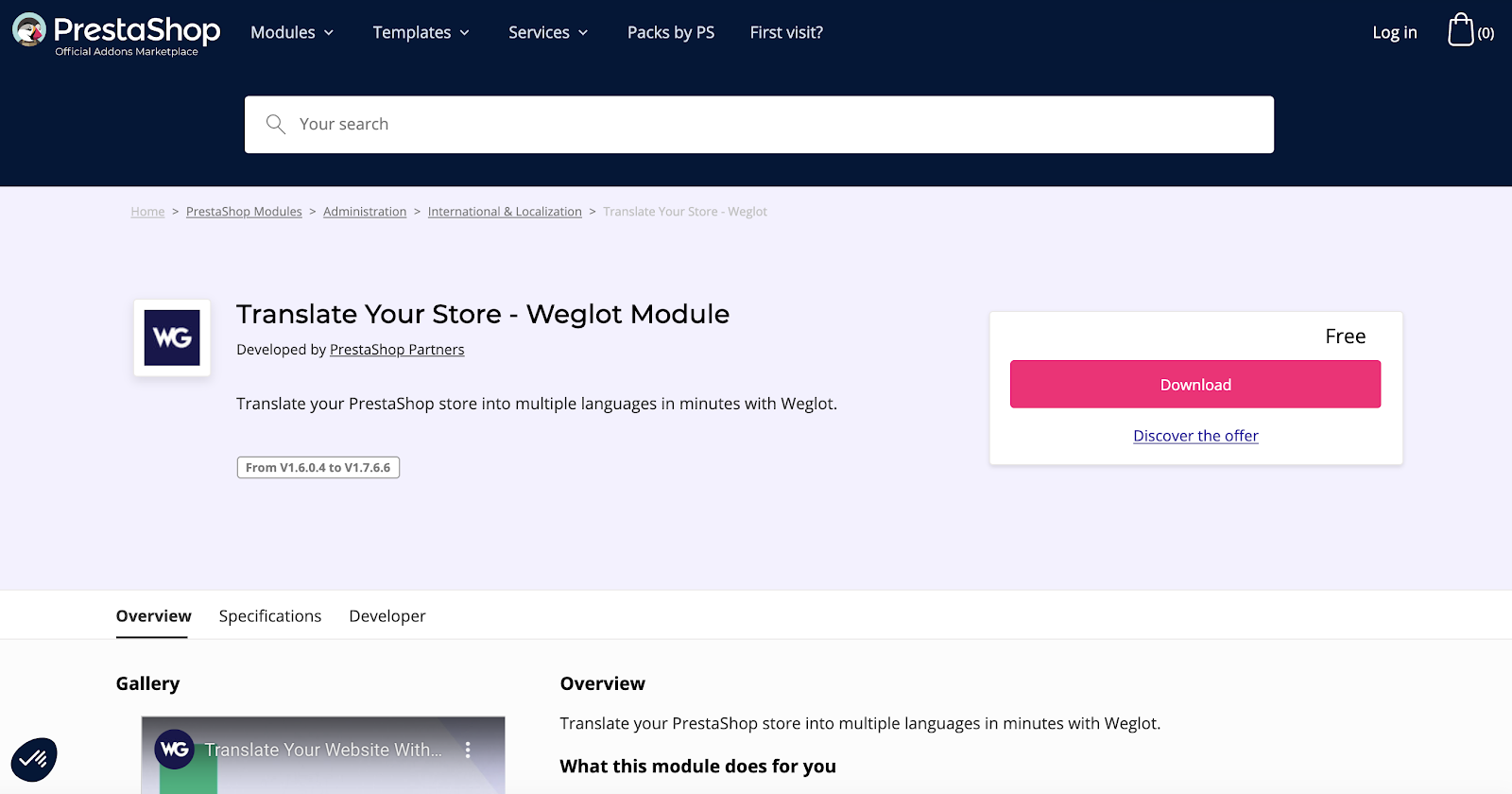This screenshot has height=794, width=1512.
Task: Expand the Modules dropdown menu
Action: [292, 32]
